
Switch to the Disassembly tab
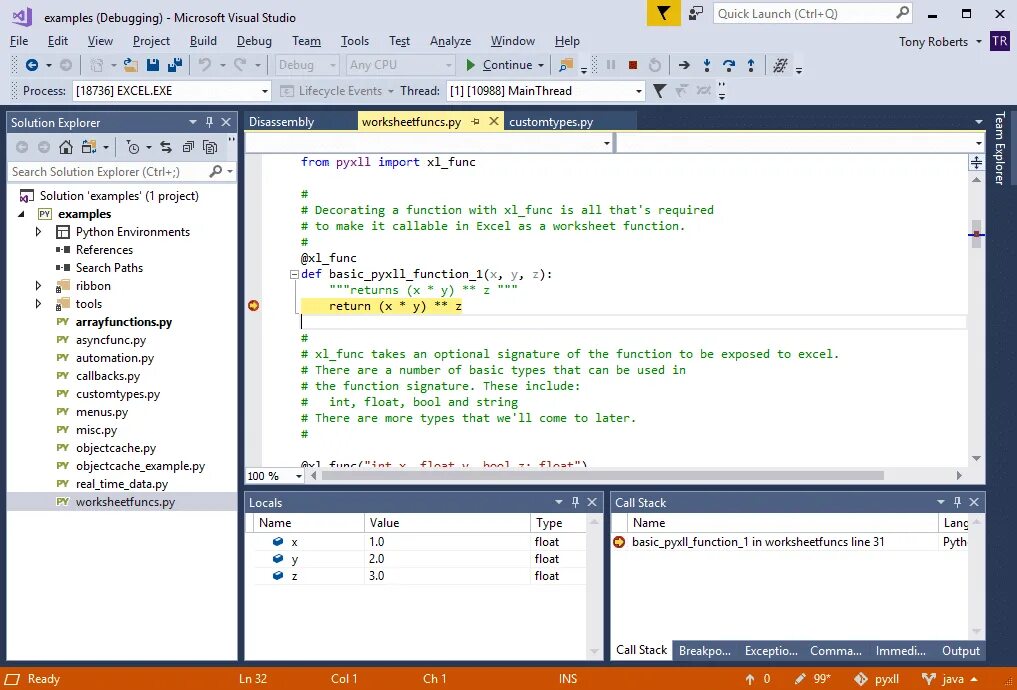[281, 122]
